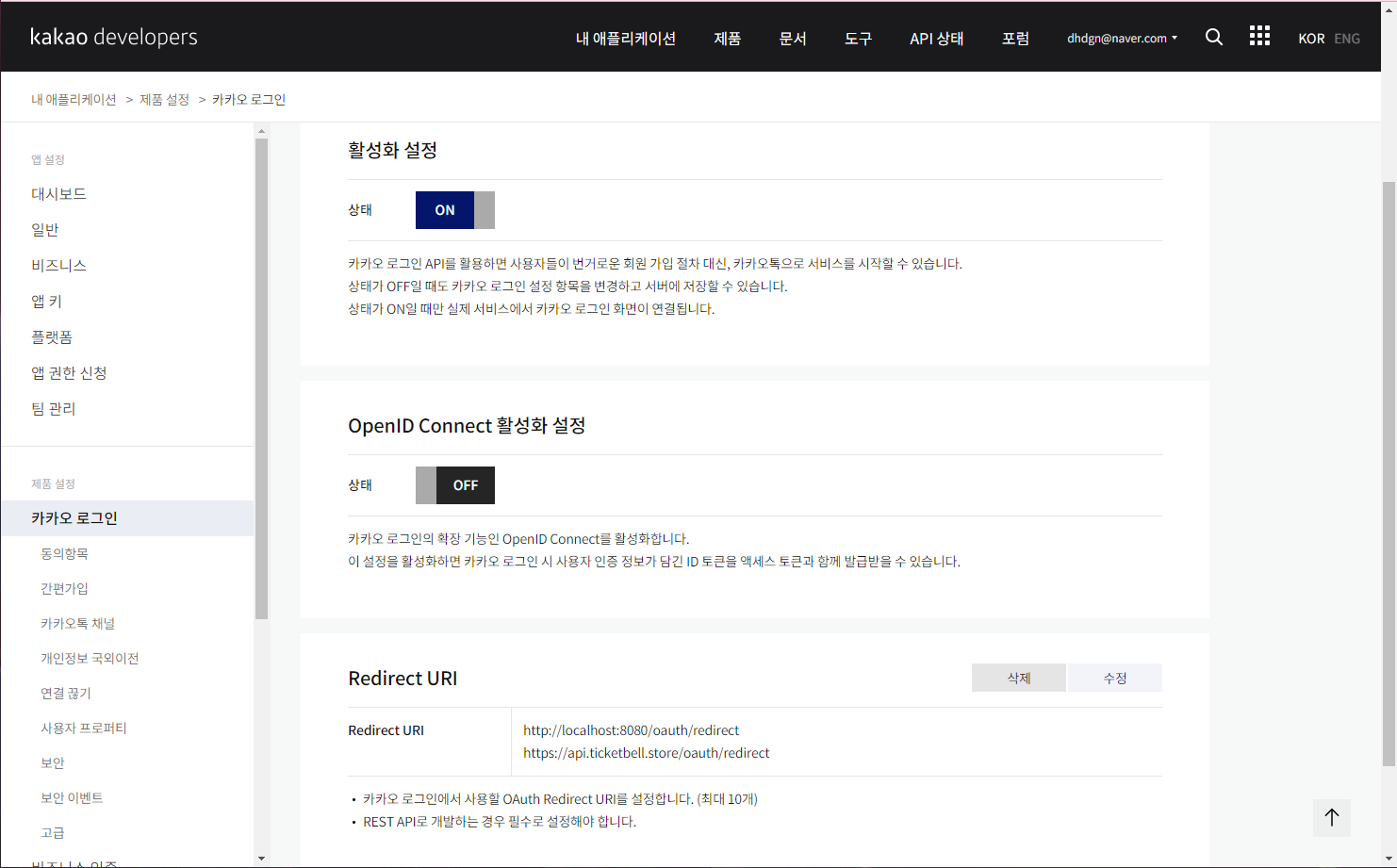This screenshot has height=868, width=1397.
Task: Open 연결 끊기 sub-item
Action: tap(66, 693)
